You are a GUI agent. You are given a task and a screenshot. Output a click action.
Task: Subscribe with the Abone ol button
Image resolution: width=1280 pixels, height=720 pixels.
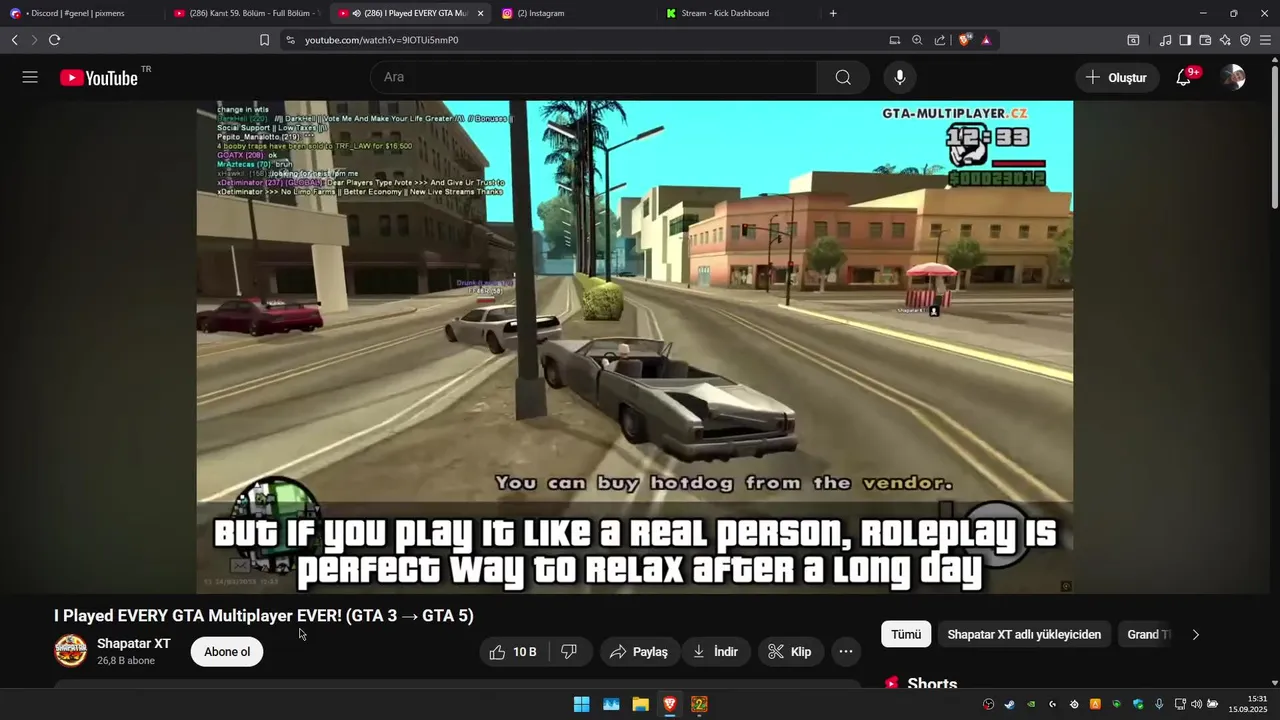(227, 652)
